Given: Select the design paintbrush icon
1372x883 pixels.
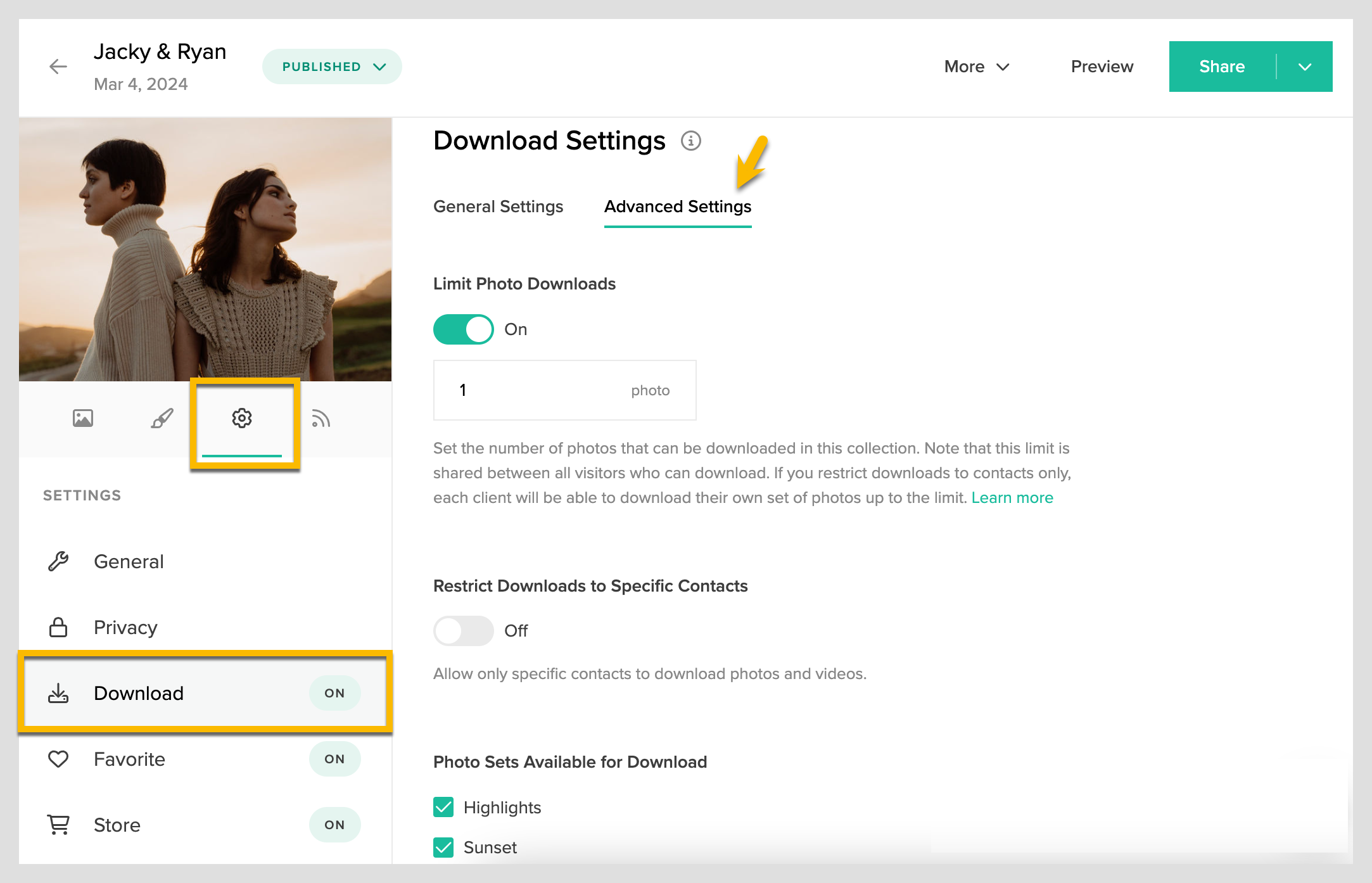Looking at the screenshot, I should [162, 418].
